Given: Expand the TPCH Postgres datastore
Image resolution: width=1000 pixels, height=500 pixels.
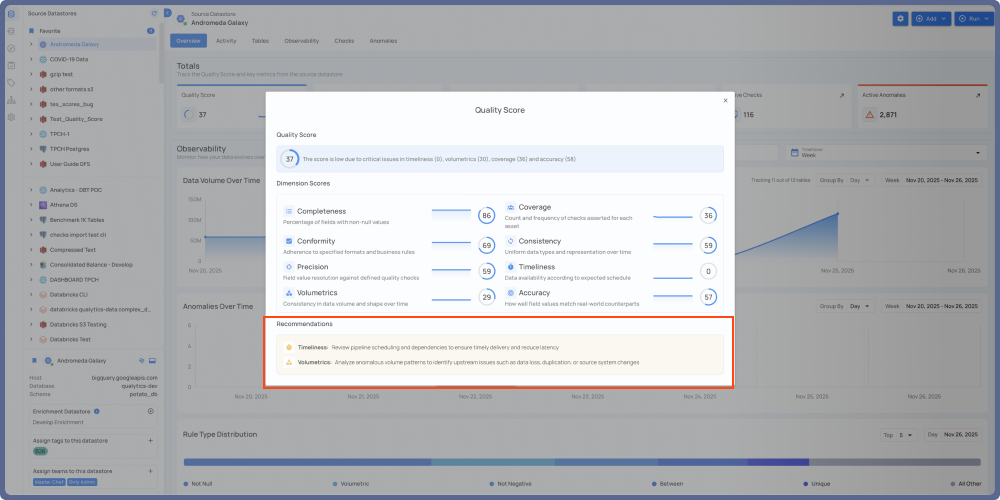Looking at the screenshot, I should (x=31, y=148).
